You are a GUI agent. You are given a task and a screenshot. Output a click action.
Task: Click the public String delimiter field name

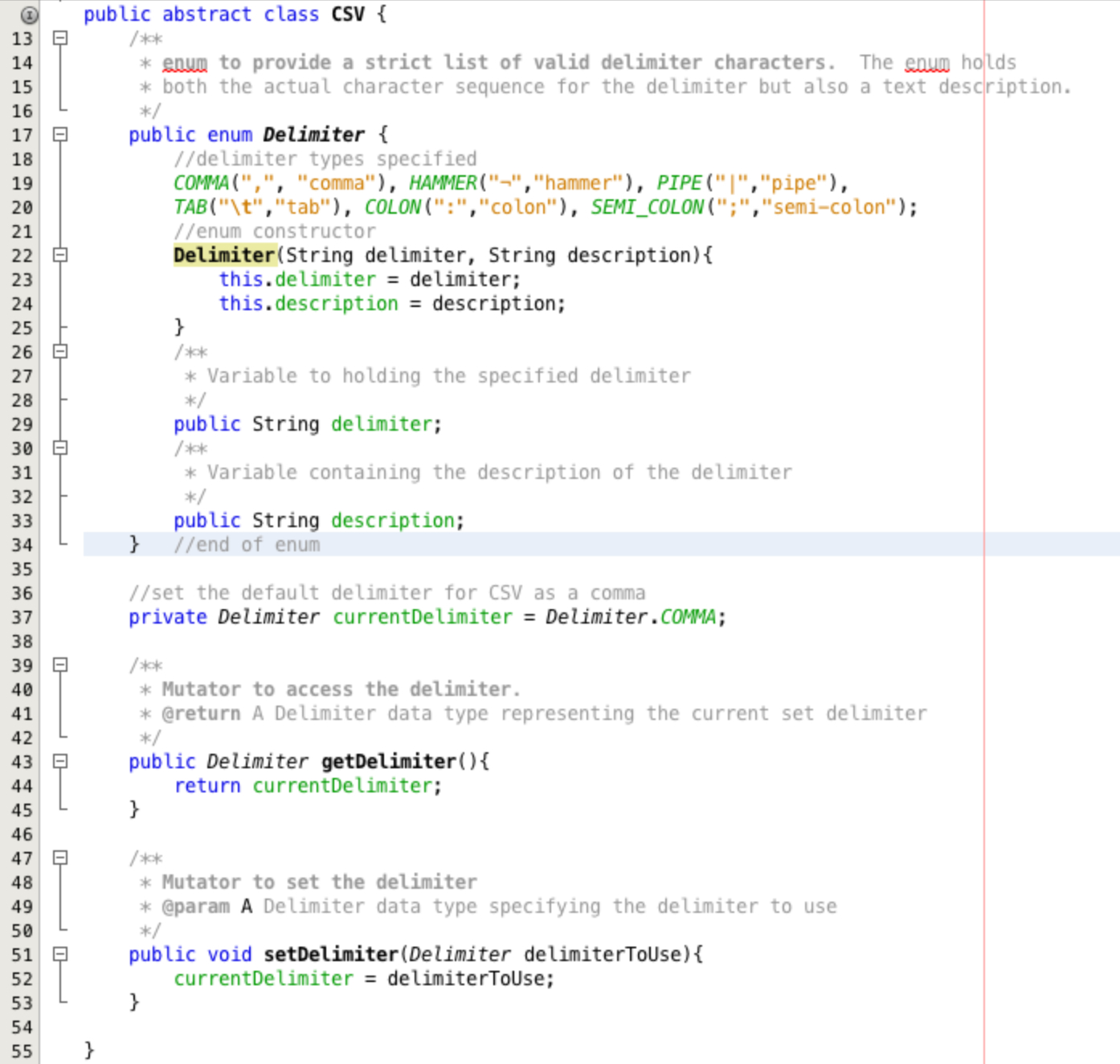click(382, 424)
